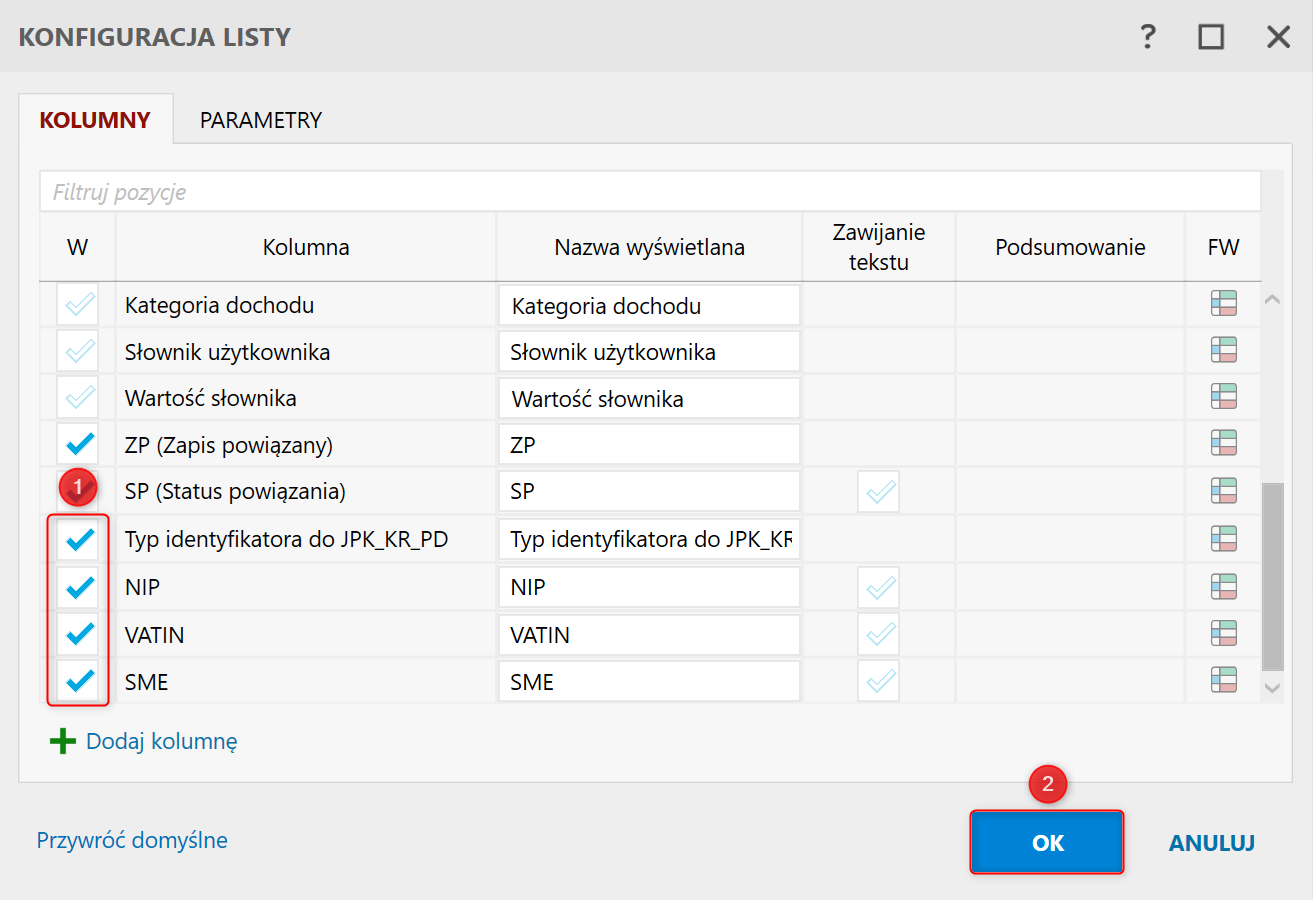
Task: Open the question mark help icon
Action: coord(1148,37)
